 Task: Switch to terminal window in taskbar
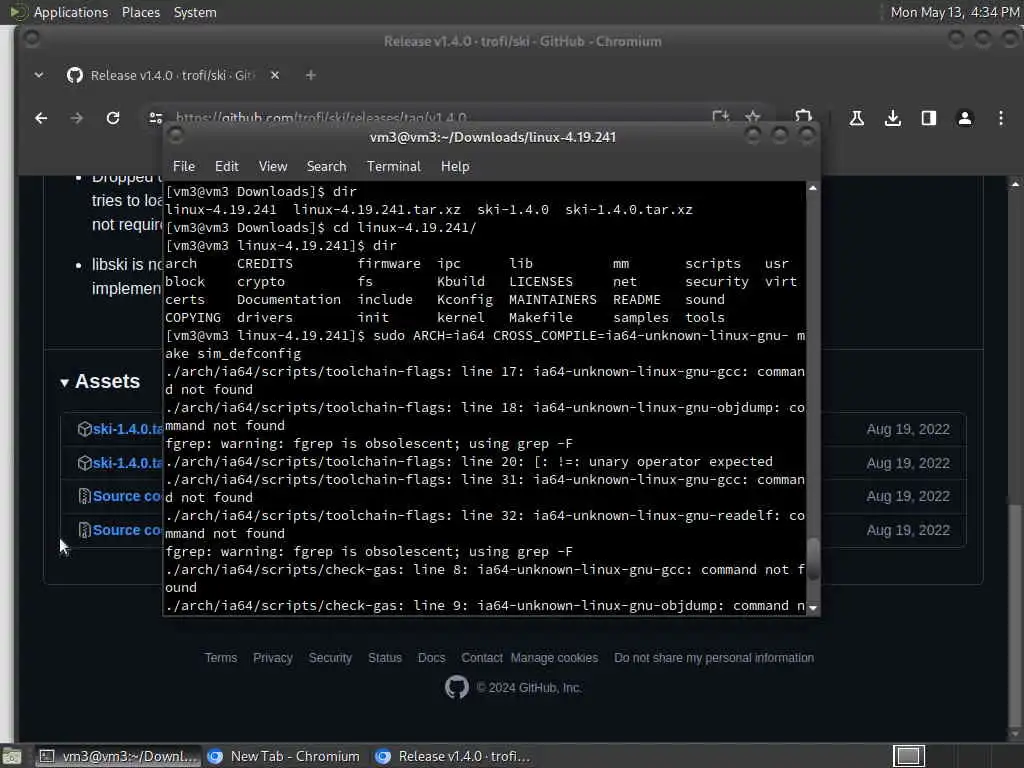(118, 756)
